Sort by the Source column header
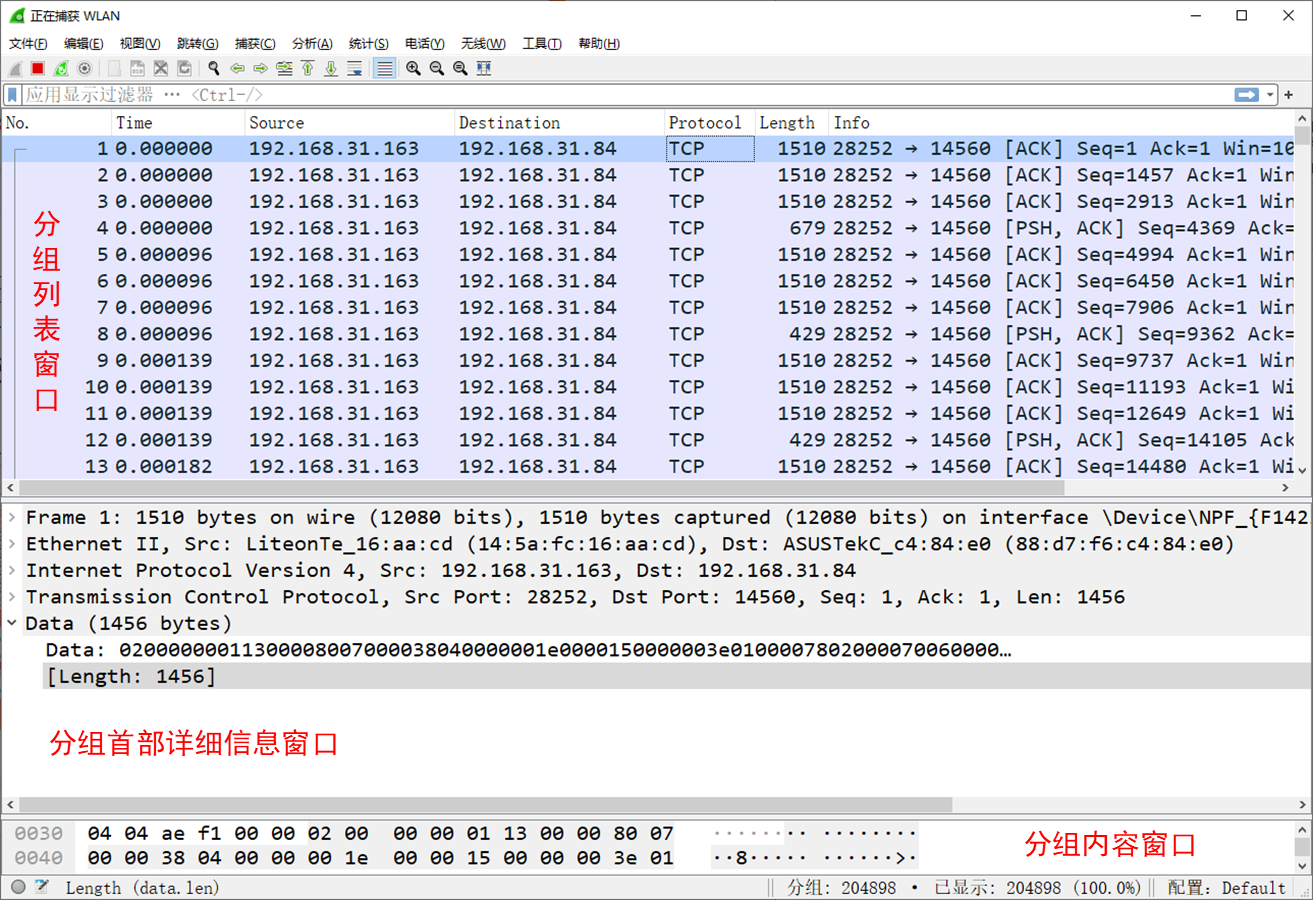This screenshot has height=900, width=1313. point(350,123)
